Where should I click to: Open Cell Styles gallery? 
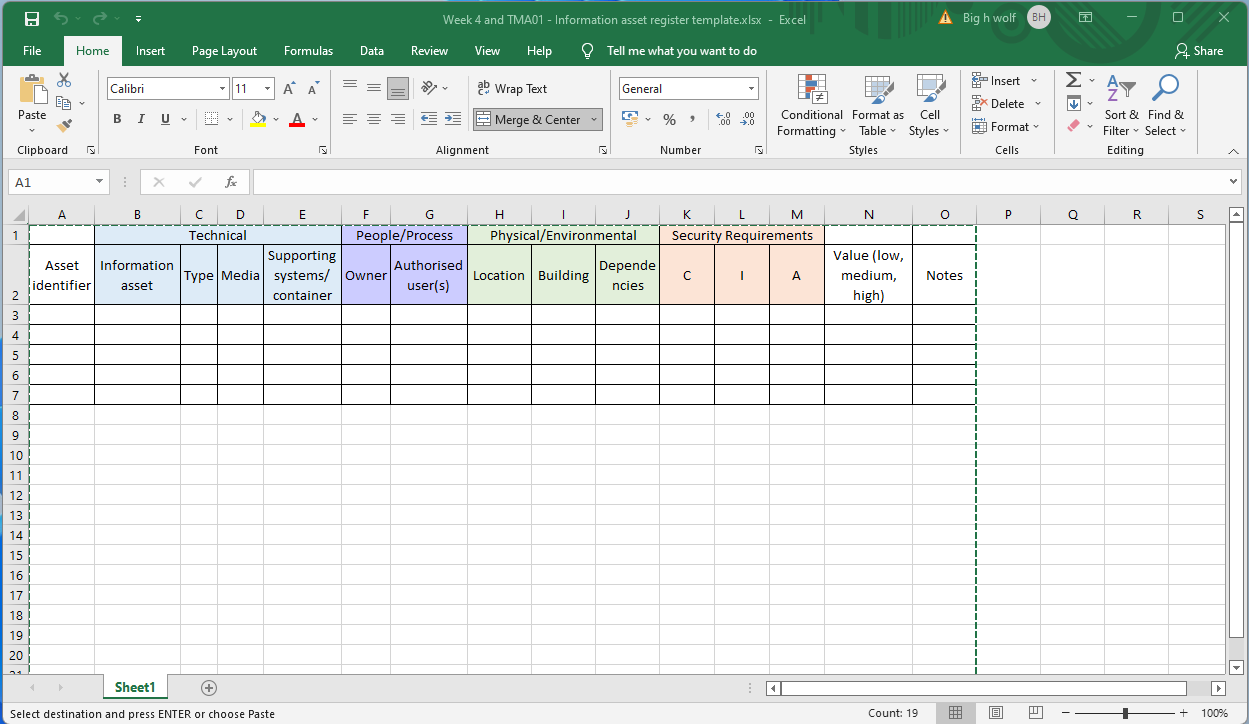click(930, 105)
